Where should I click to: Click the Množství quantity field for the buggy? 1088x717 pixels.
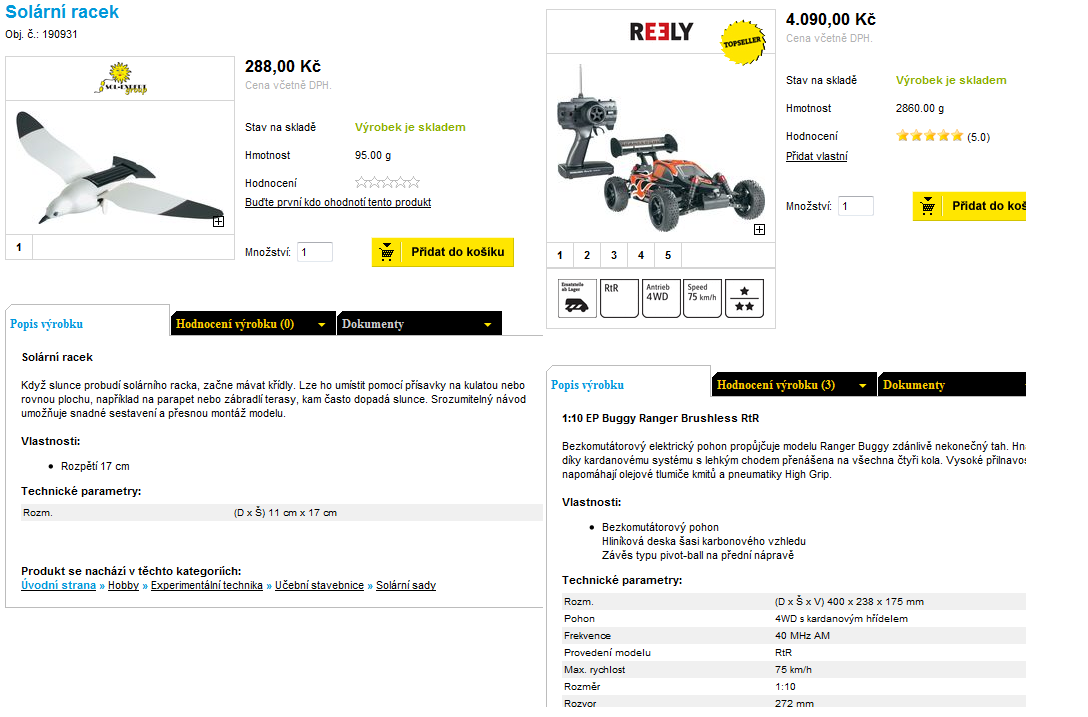[856, 206]
